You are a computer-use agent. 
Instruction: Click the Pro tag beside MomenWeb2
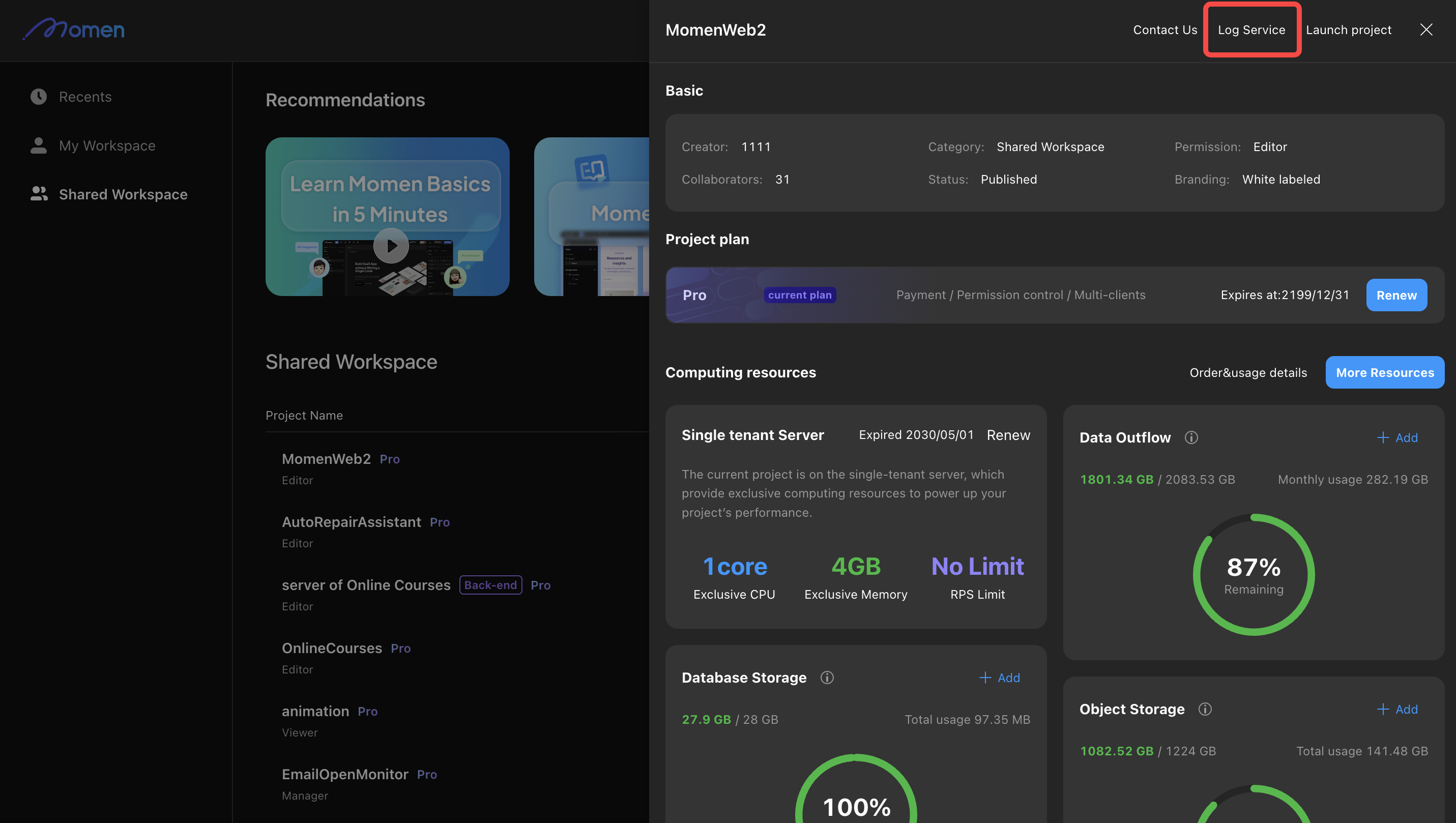389,459
